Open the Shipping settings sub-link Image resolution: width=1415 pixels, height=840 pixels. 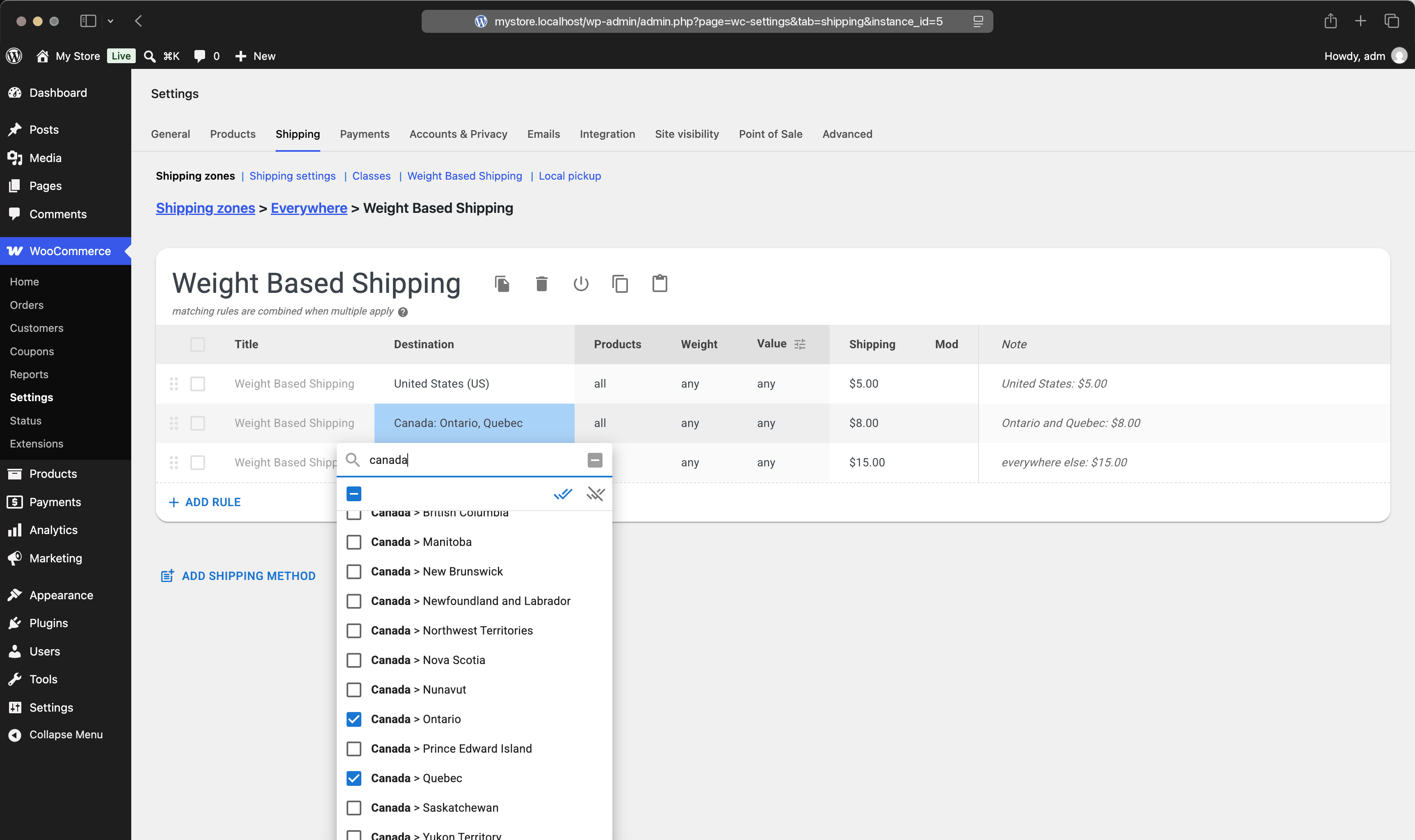point(292,176)
